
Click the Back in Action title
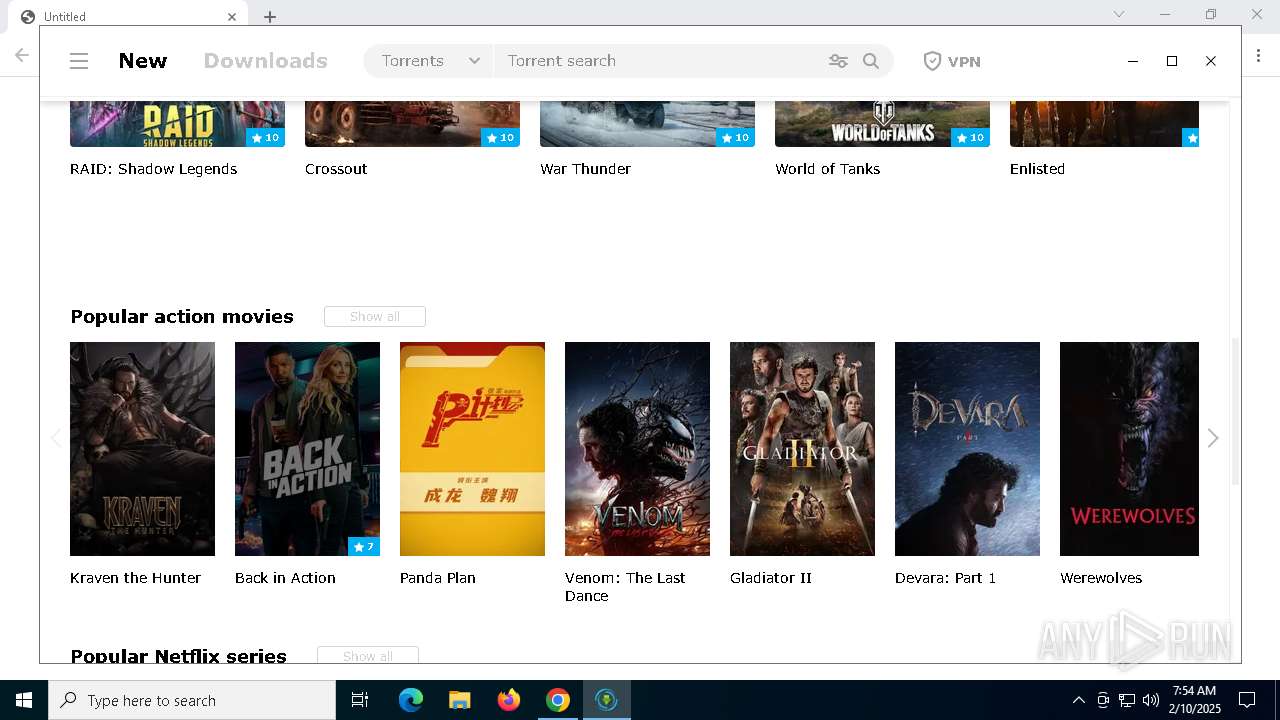coord(285,578)
